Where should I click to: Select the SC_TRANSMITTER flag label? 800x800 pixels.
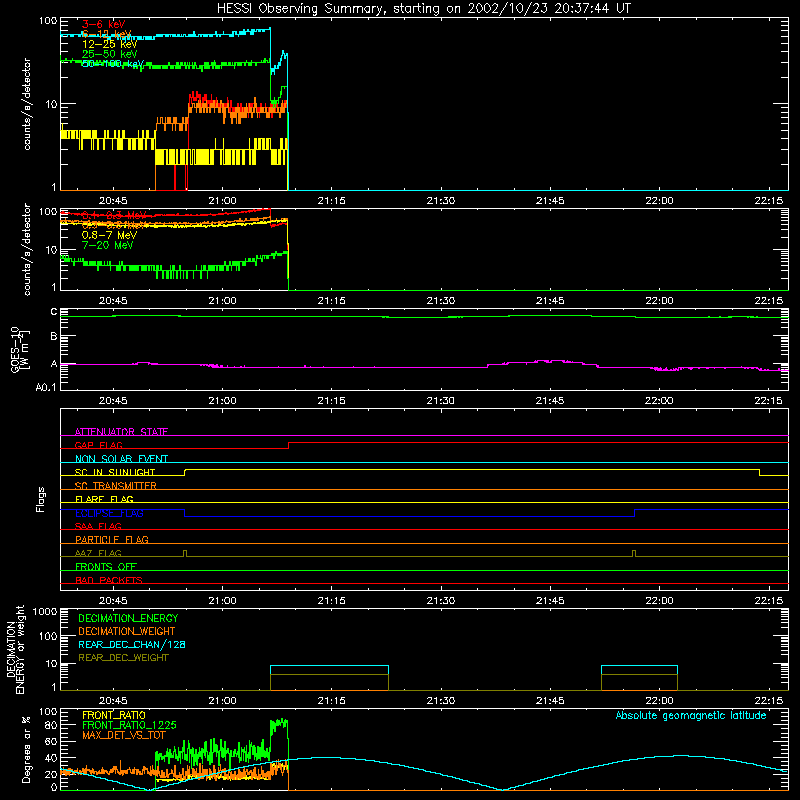[x=116, y=486]
